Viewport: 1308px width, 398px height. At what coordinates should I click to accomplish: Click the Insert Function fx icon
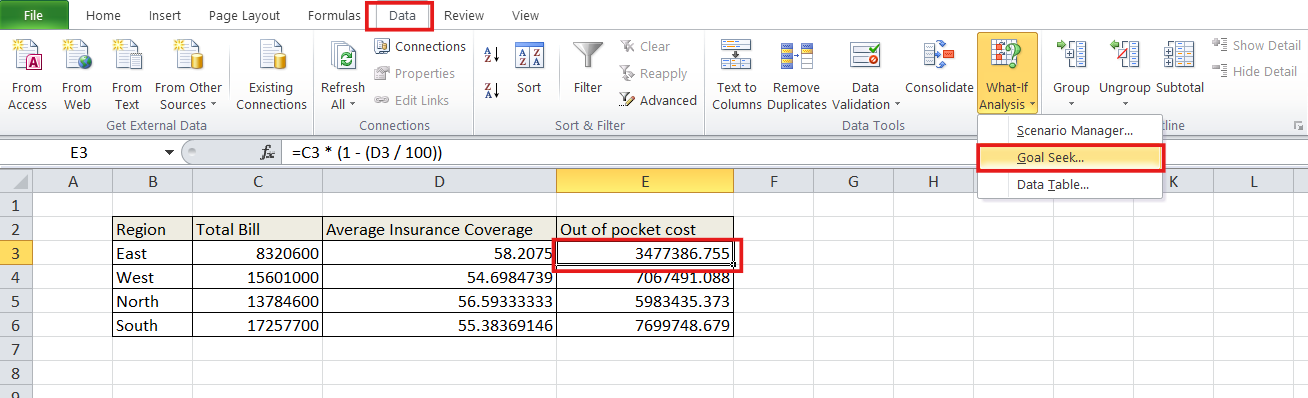pos(267,153)
